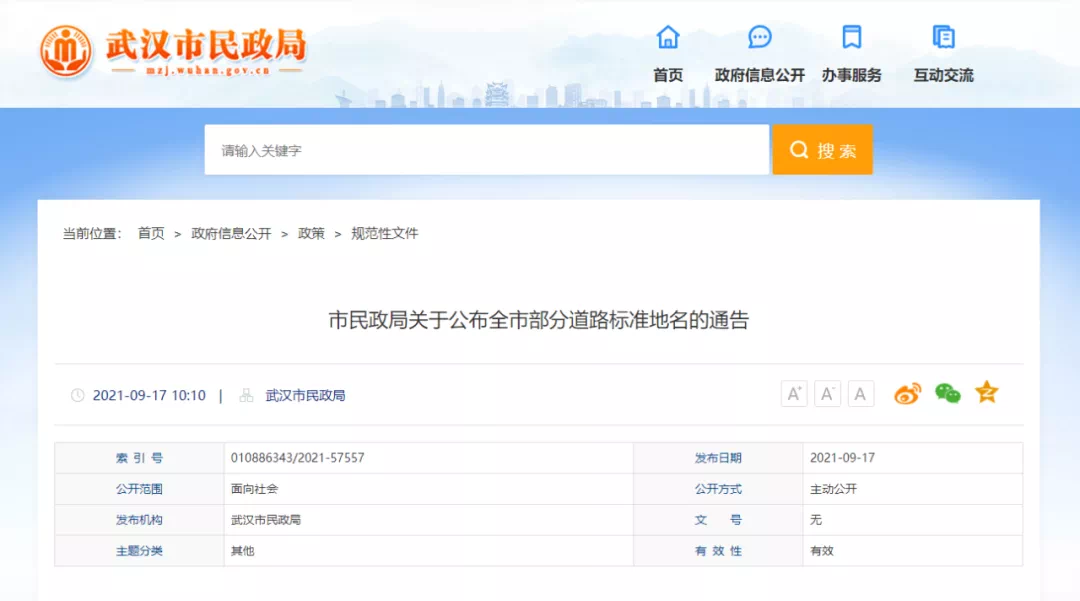This screenshot has height=601, width=1080.
Task: Click 规范性文件 breadcrumb link
Action: click(x=384, y=233)
